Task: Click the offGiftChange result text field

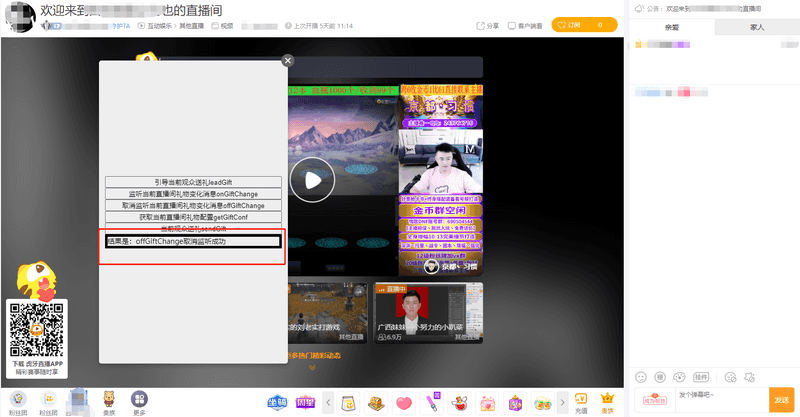Action: (193, 241)
